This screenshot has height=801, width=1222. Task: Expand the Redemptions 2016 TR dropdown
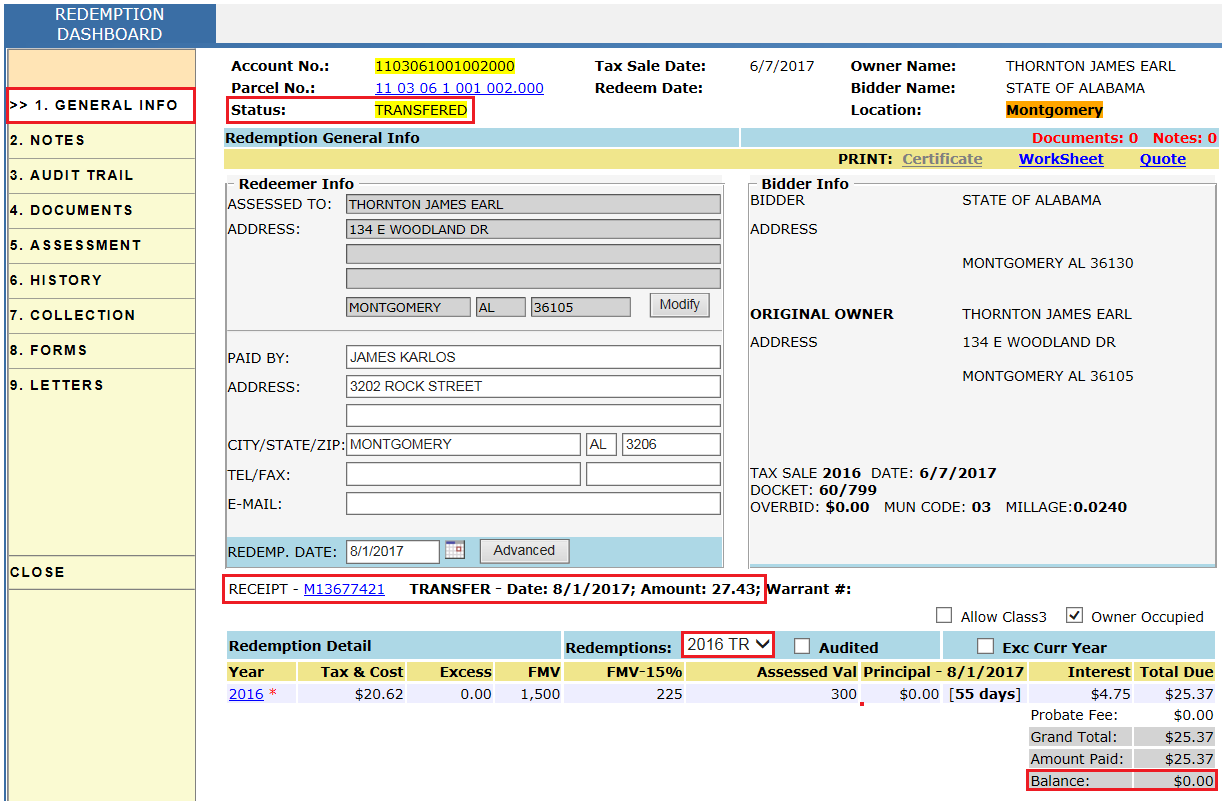727,645
